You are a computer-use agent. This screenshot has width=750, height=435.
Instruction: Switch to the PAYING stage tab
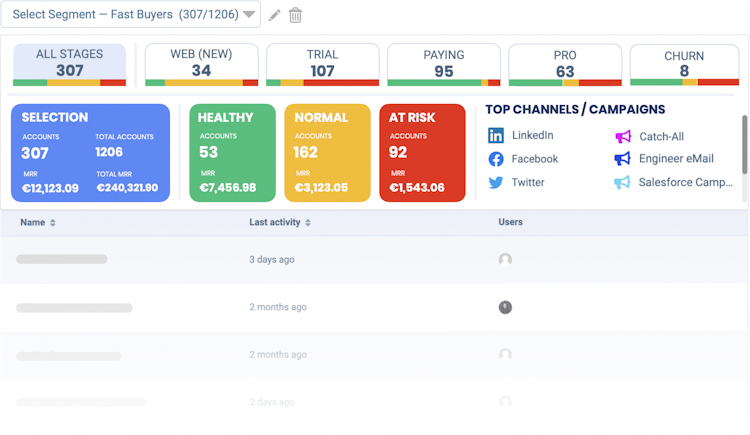[444, 65]
